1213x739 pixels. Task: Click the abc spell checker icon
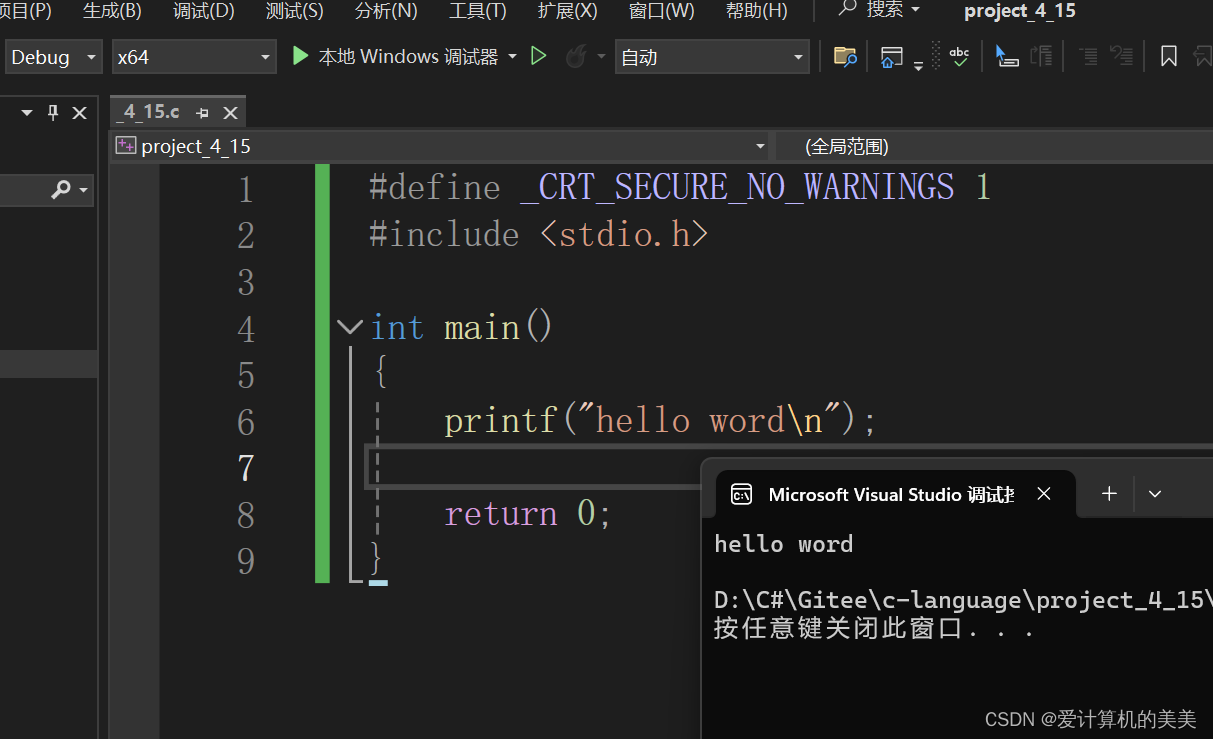click(x=959, y=57)
